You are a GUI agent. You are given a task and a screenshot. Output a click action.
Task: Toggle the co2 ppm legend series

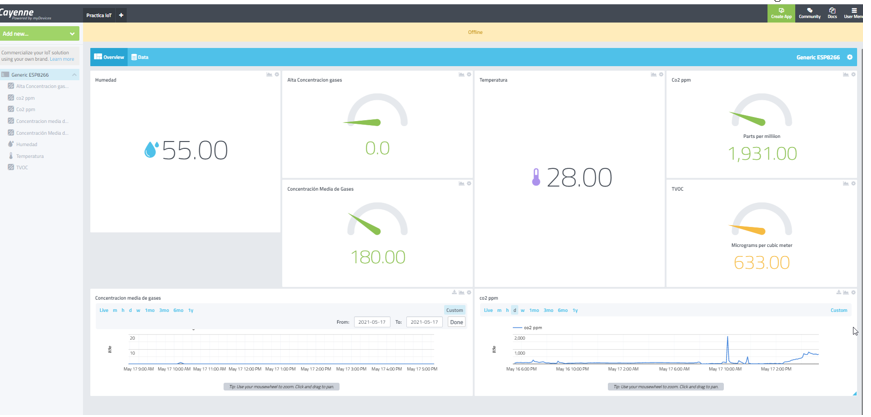pyautogui.click(x=528, y=328)
